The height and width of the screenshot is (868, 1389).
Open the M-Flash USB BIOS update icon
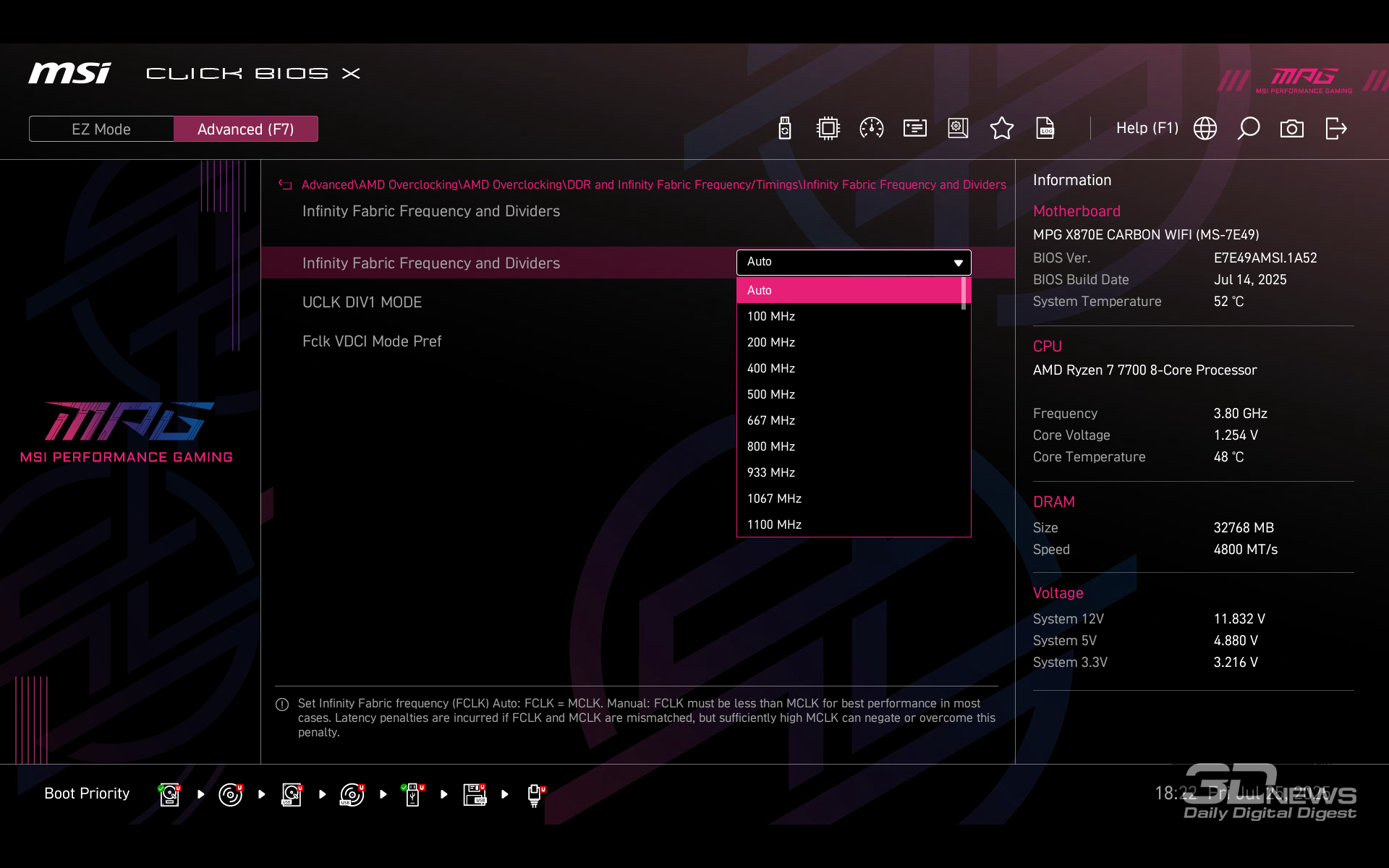click(785, 129)
